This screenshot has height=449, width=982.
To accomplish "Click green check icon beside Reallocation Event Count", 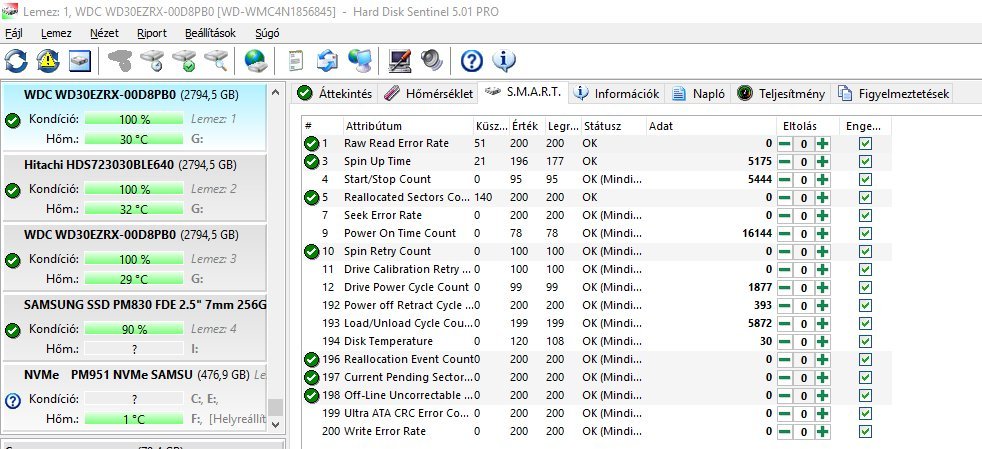I will 311,359.
